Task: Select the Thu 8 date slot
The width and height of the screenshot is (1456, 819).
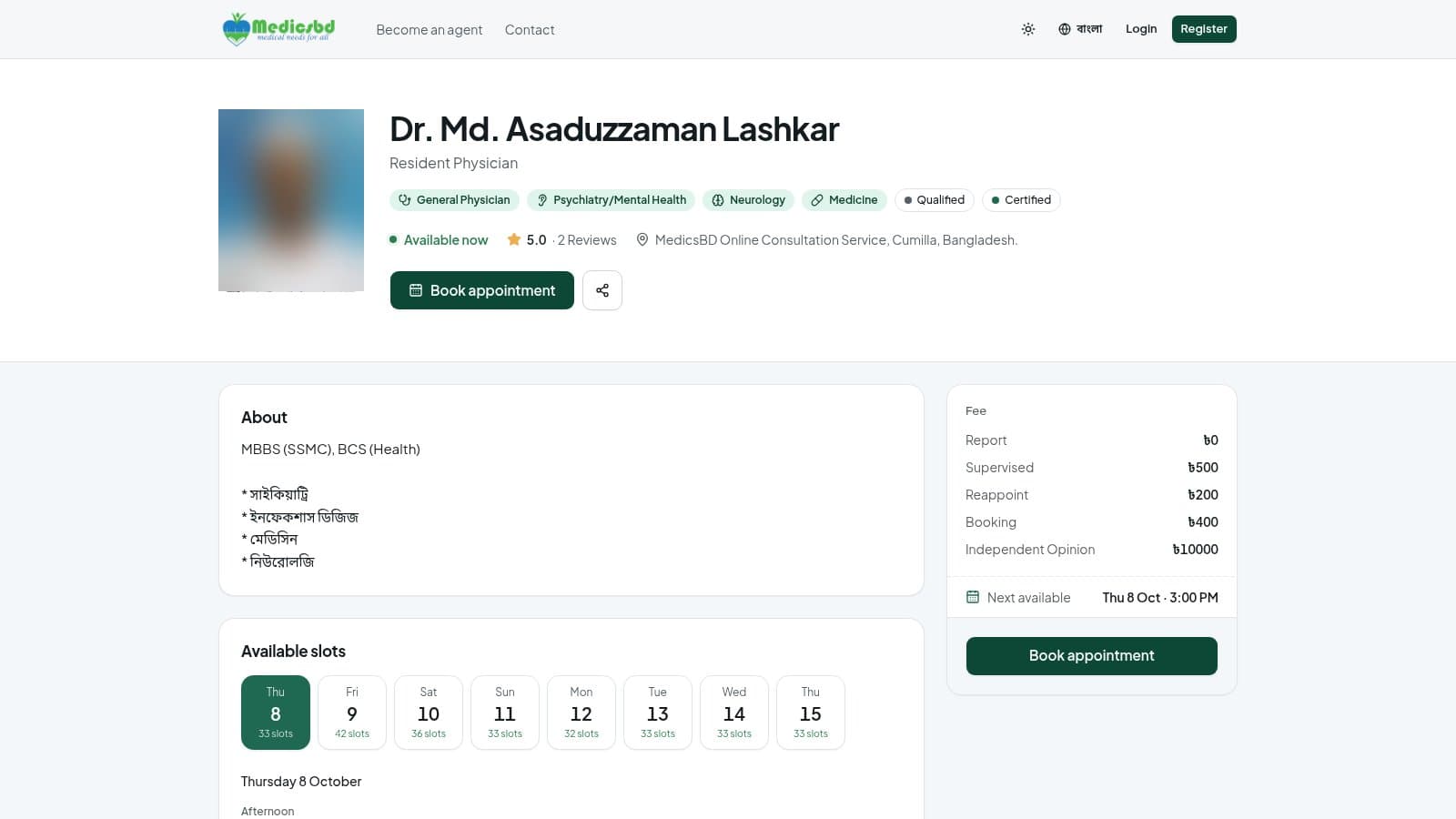Action: (276, 713)
